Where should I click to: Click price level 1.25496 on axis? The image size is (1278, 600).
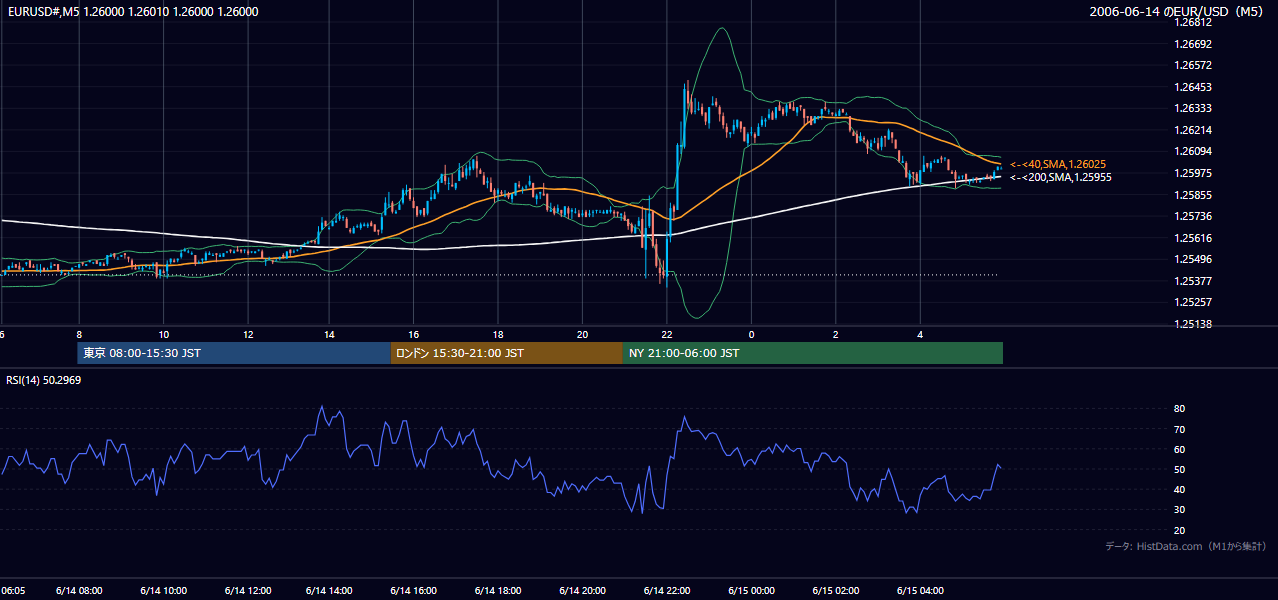1191,259
